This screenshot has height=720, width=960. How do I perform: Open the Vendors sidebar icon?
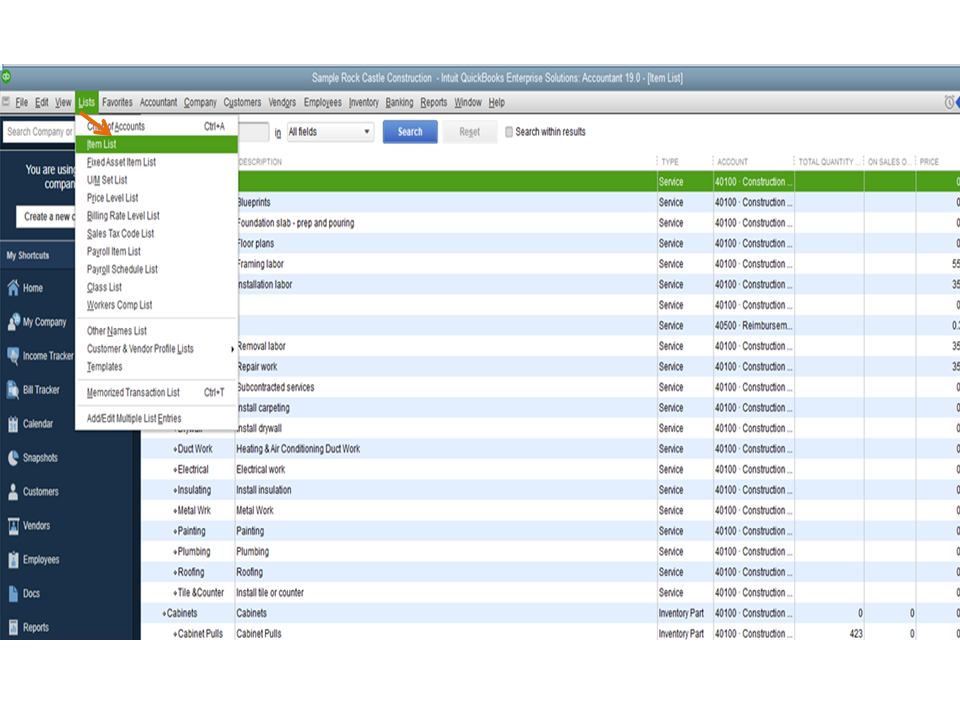13,526
